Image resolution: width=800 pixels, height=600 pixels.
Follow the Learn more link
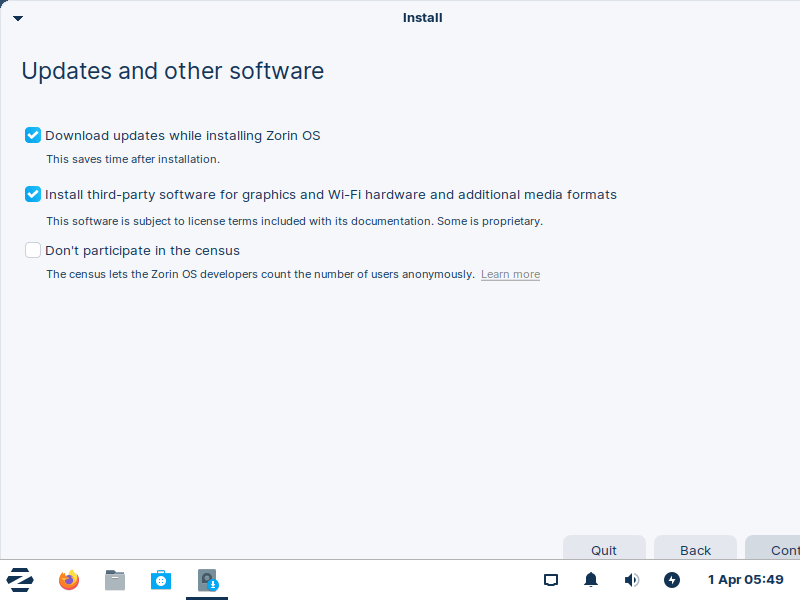tap(510, 274)
